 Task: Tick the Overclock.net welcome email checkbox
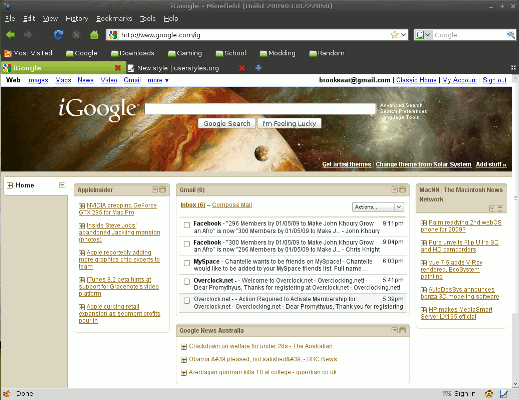[187, 282]
